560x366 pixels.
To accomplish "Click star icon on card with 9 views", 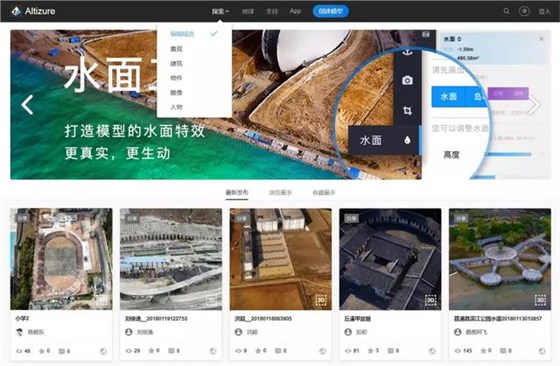I will coord(258,351).
